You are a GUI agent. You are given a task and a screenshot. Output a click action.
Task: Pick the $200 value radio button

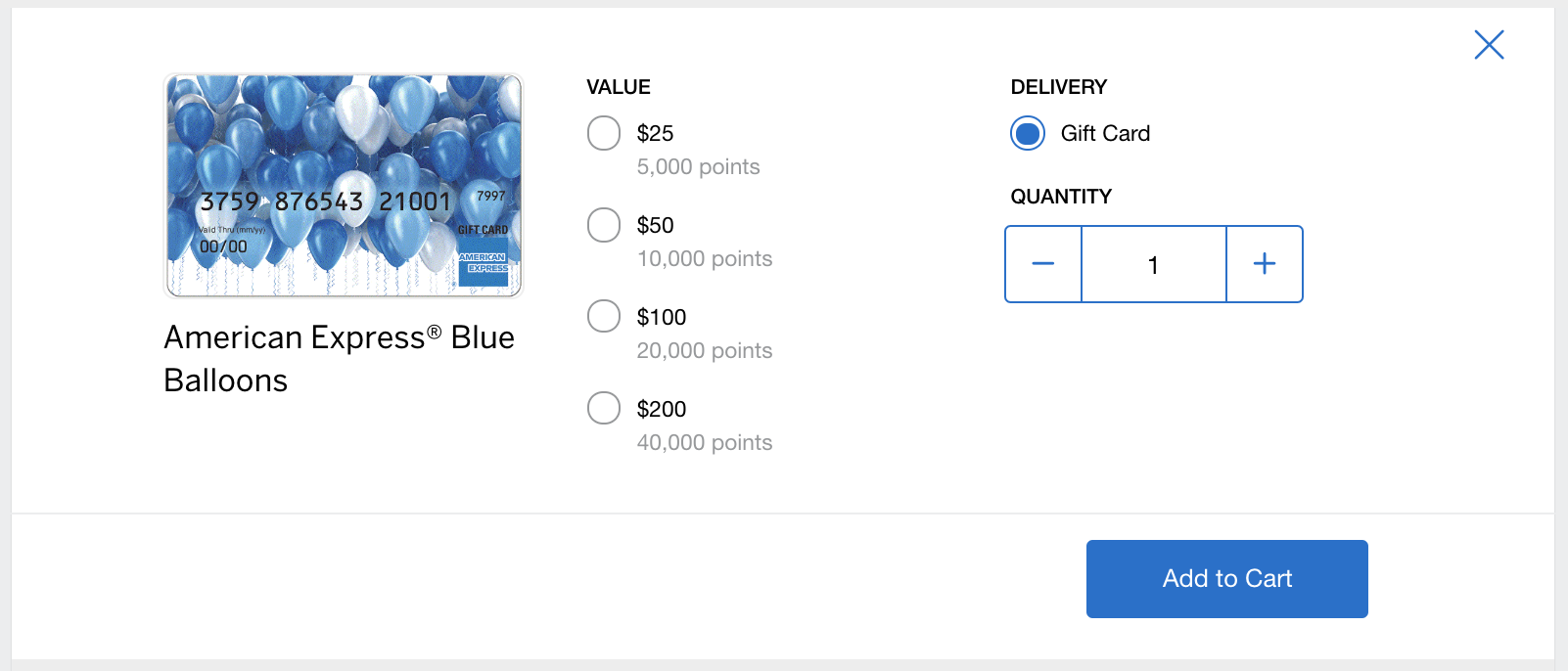604,408
